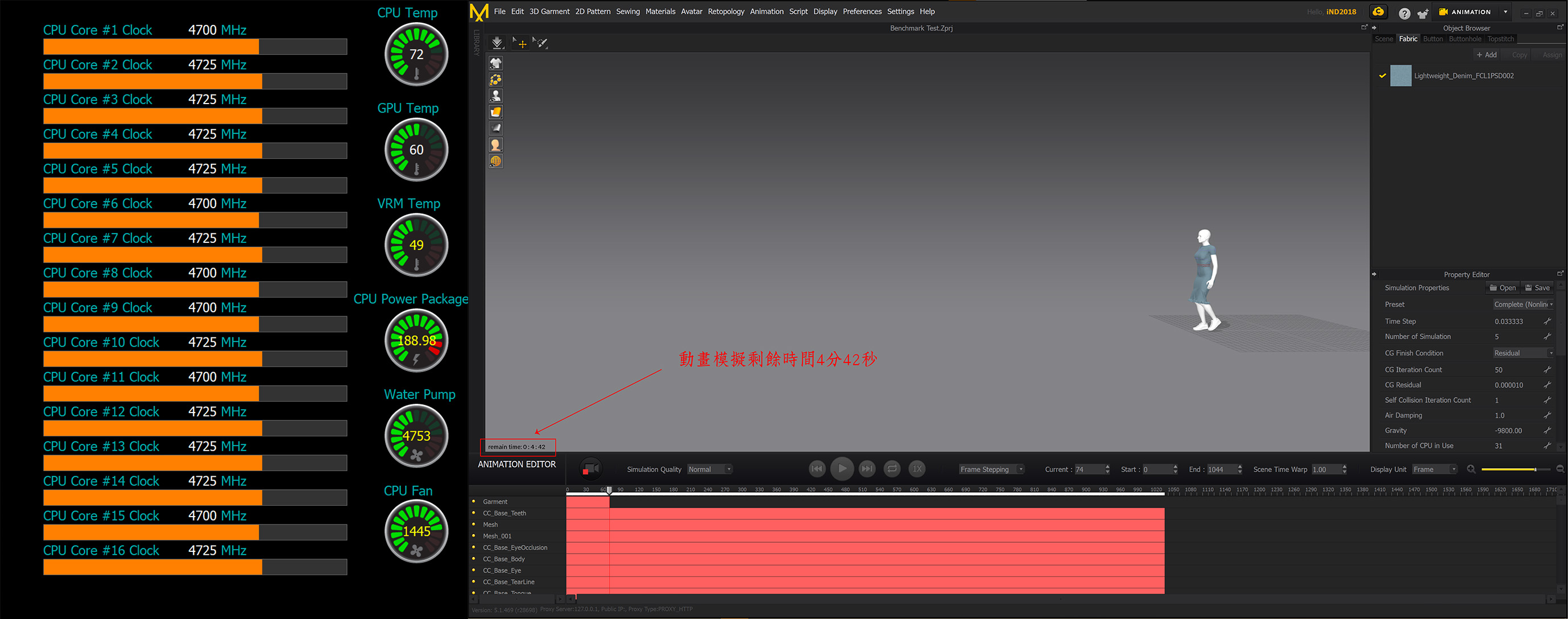
Task: Click the simulate down-arrow tool icon
Action: tap(497, 43)
